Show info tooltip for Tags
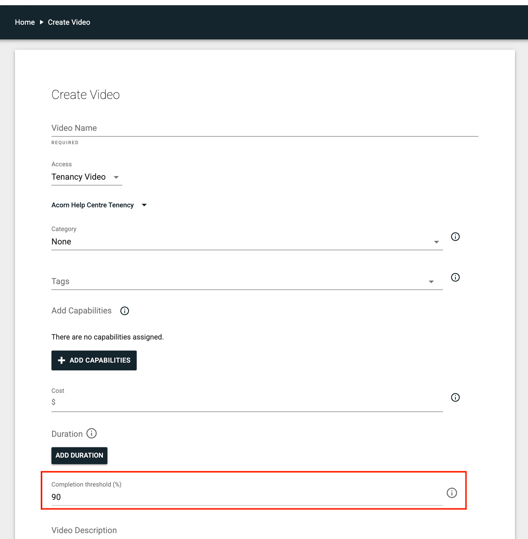The height and width of the screenshot is (539, 528). 455,277
